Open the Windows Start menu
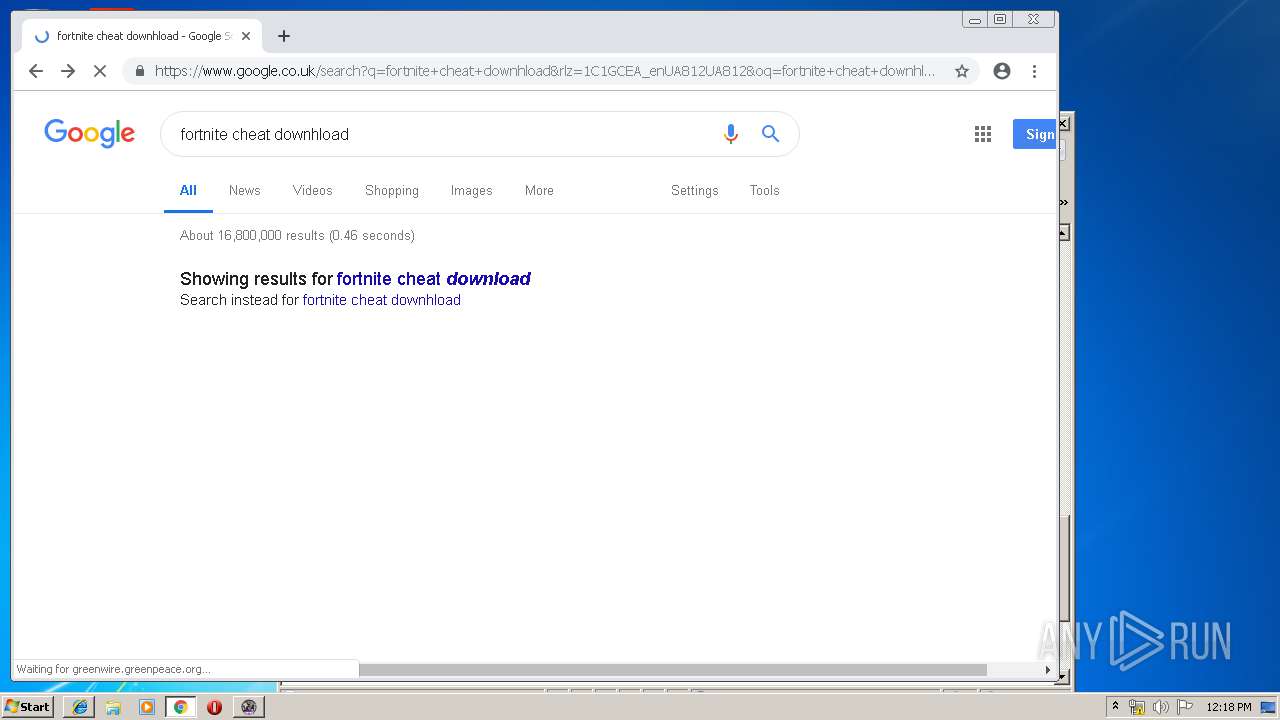The height and width of the screenshot is (720, 1280). 28,706
